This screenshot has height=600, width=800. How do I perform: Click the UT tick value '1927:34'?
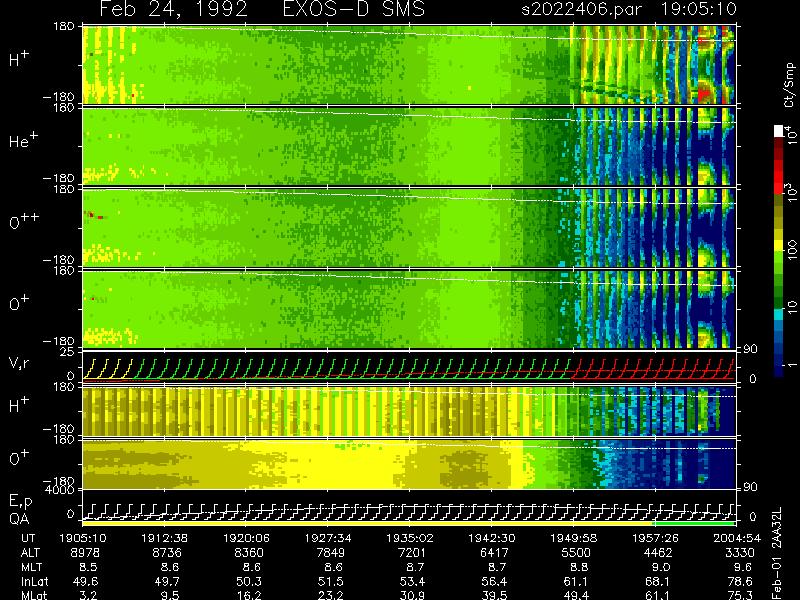(328, 538)
